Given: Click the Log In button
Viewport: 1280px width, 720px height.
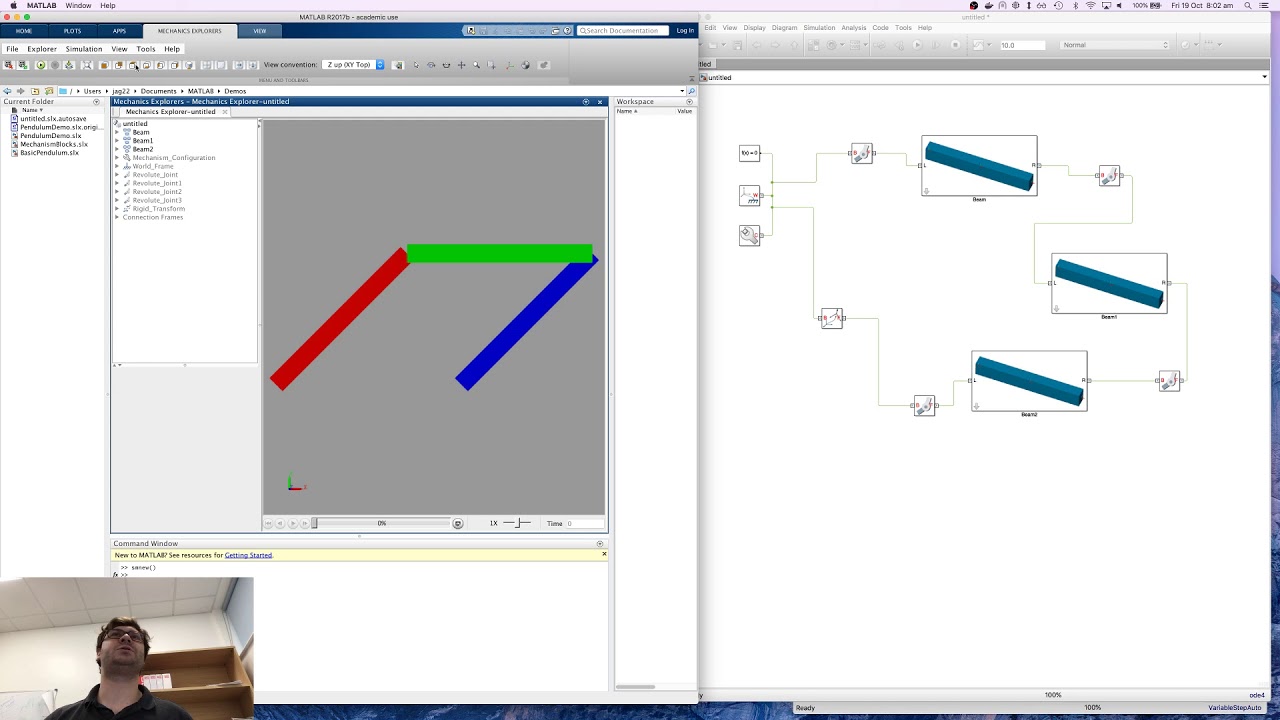Looking at the screenshot, I should 685,31.
